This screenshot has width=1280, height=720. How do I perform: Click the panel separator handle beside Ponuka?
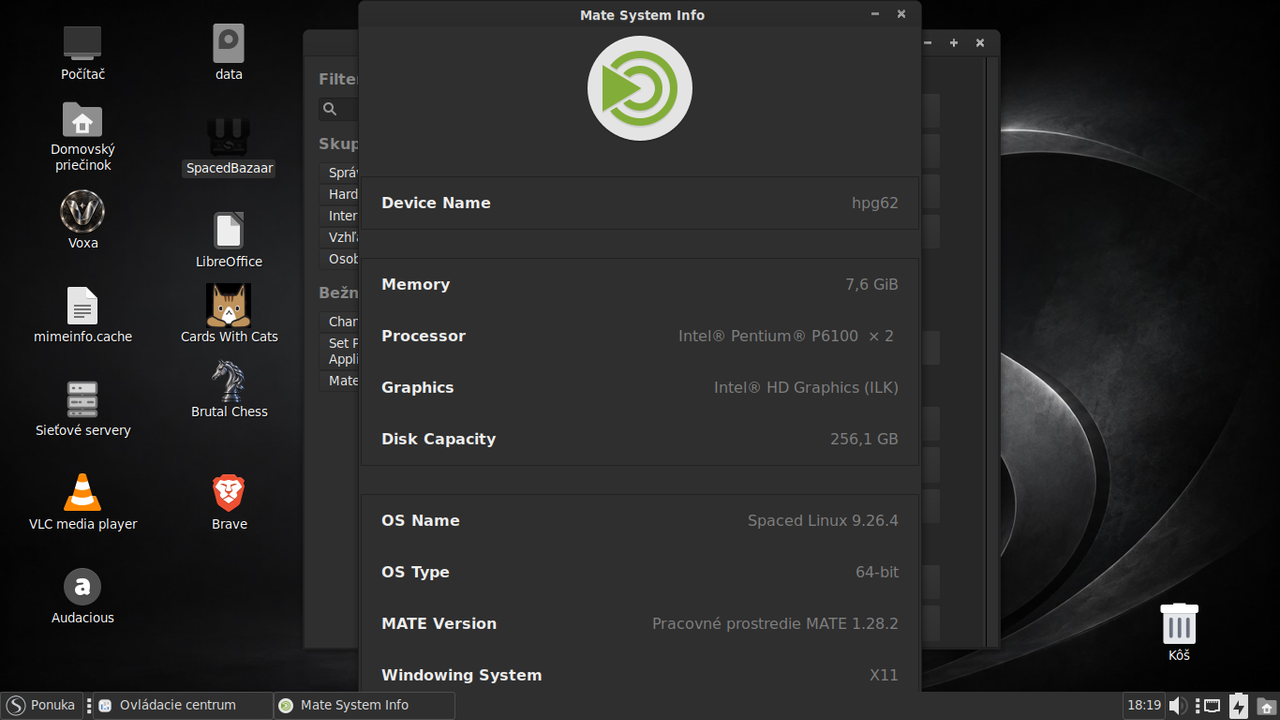[89, 705]
